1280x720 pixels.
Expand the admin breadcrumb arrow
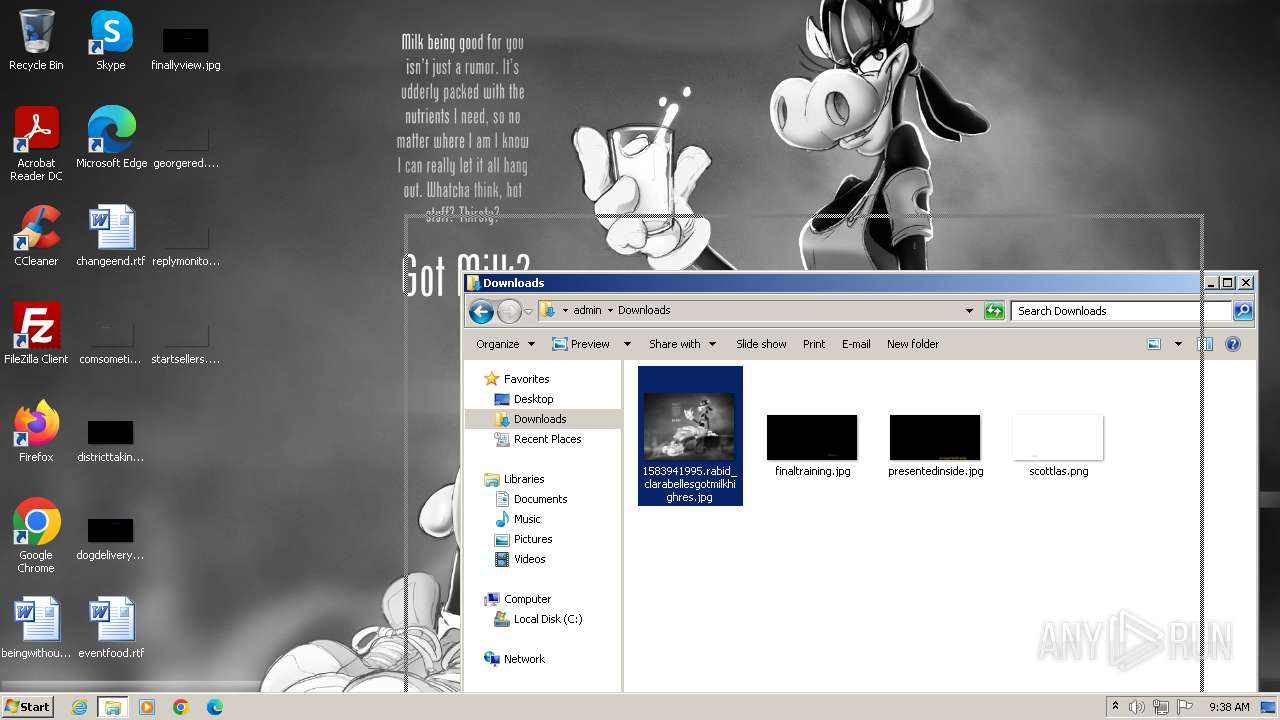point(610,311)
